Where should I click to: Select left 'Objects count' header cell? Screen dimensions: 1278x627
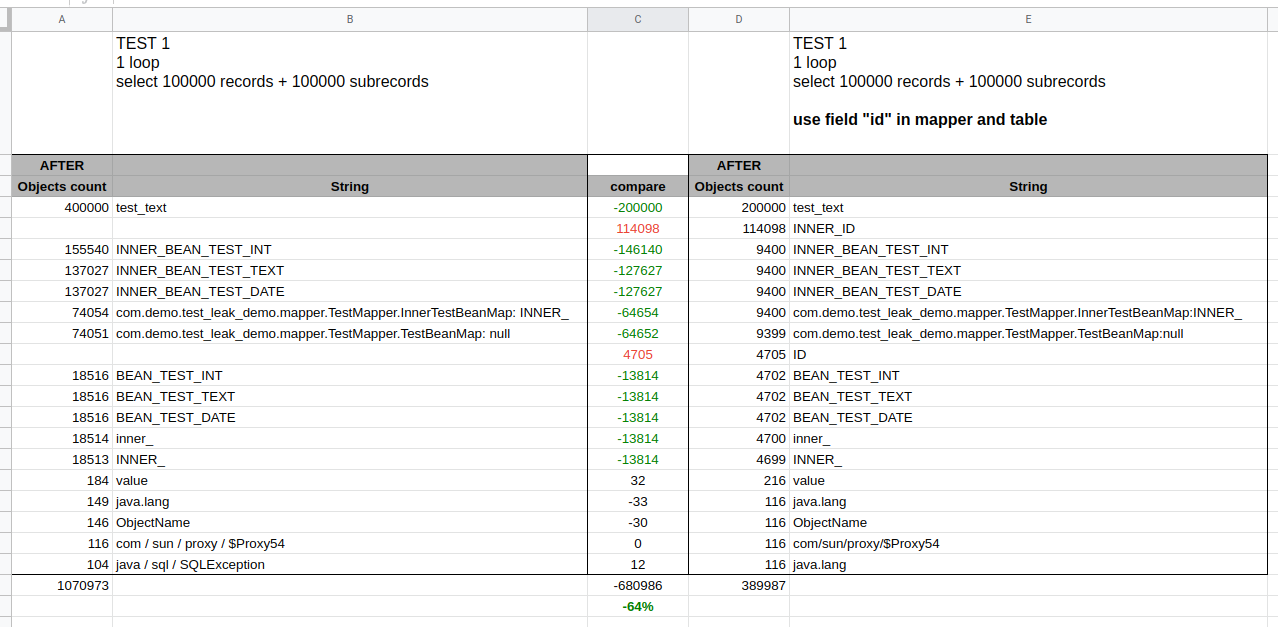pos(62,186)
